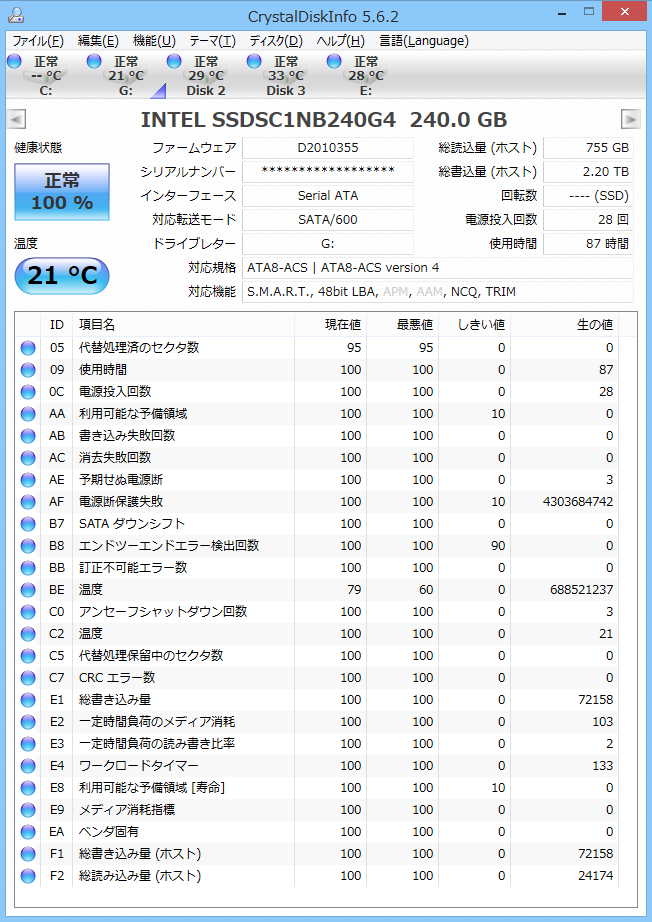Image resolution: width=652 pixels, height=922 pixels.
Task: Click the status icon for ID 0C row
Action: click(x=28, y=392)
